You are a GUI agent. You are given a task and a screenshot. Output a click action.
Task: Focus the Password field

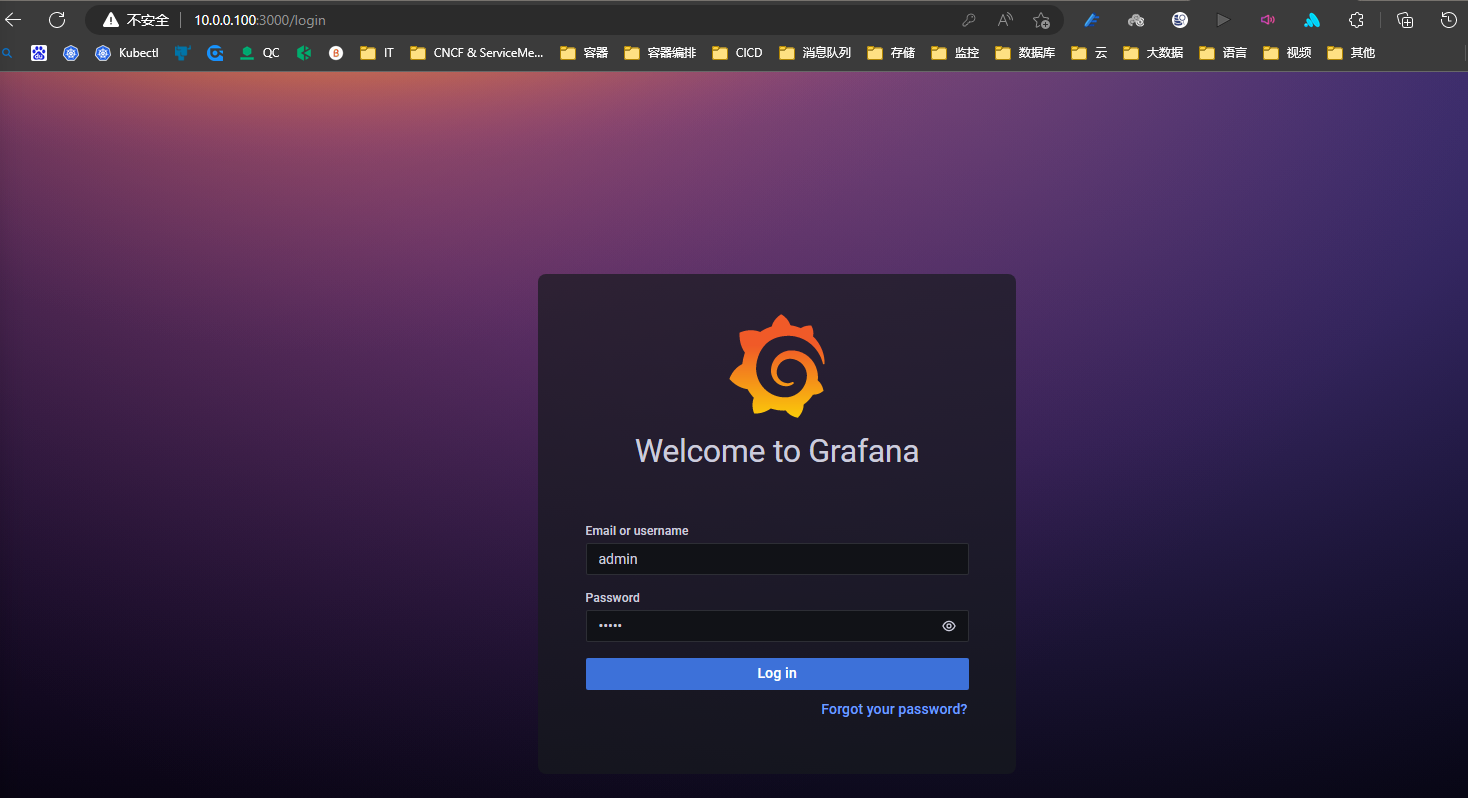(777, 626)
